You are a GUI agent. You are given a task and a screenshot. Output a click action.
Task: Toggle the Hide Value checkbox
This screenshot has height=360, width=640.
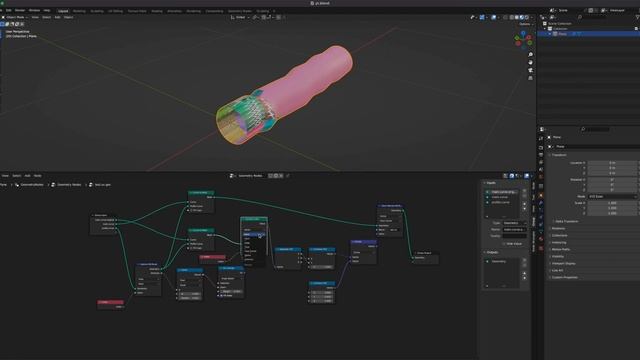(504, 244)
